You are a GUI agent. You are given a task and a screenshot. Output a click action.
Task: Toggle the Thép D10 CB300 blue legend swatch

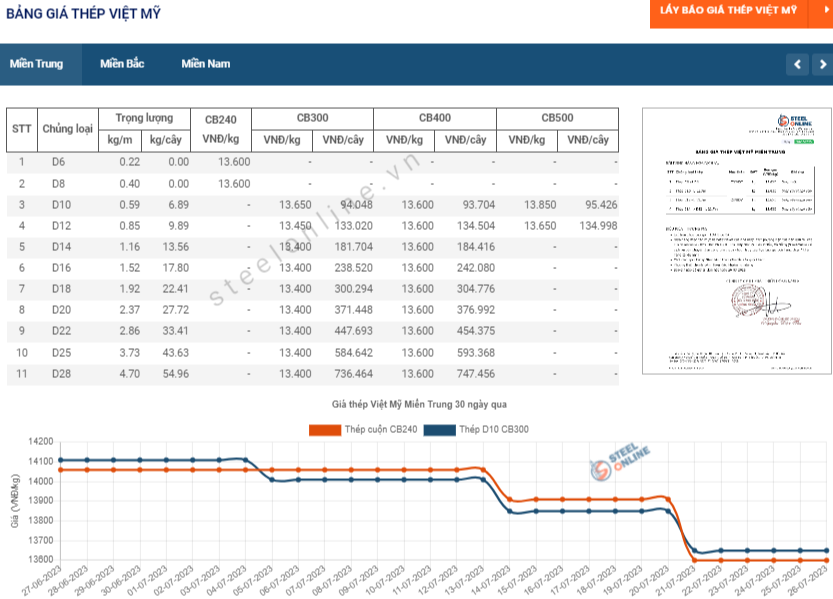[439, 430]
